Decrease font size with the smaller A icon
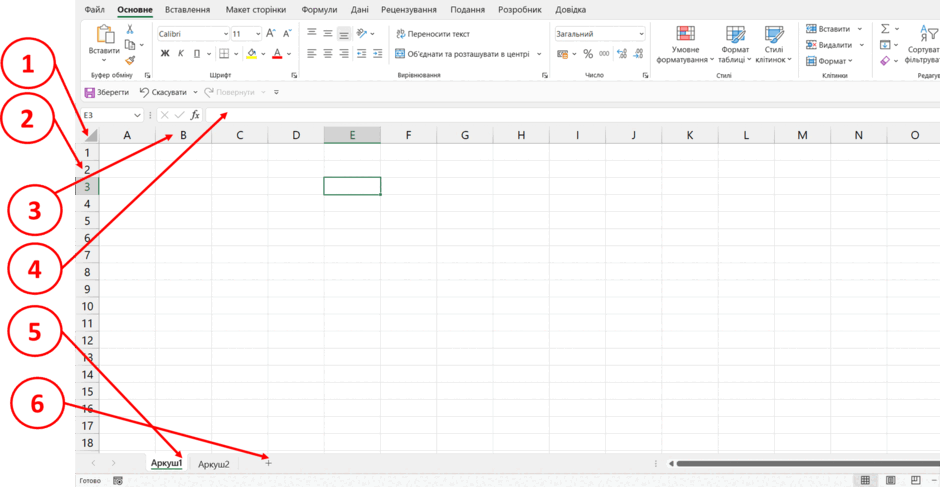Image resolution: width=940 pixels, height=487 pixels. [287, 34]
